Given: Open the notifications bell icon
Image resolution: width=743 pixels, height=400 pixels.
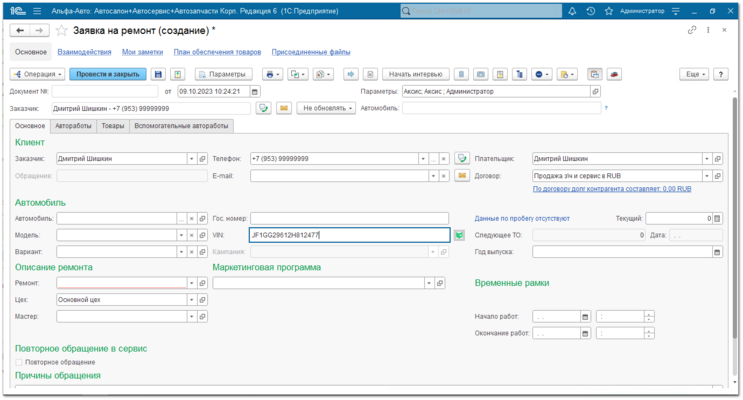Looking at the screenshot, I should pyautogui.click(x=572, y=11).
